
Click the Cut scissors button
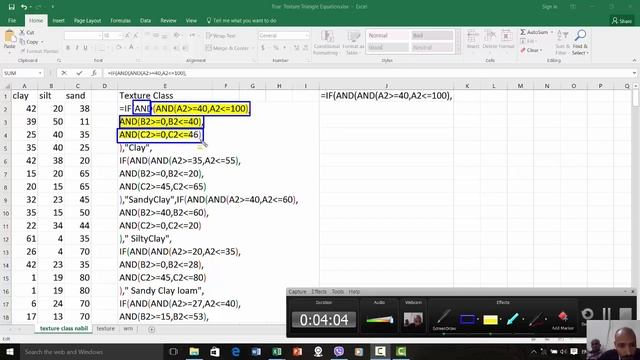27,32
